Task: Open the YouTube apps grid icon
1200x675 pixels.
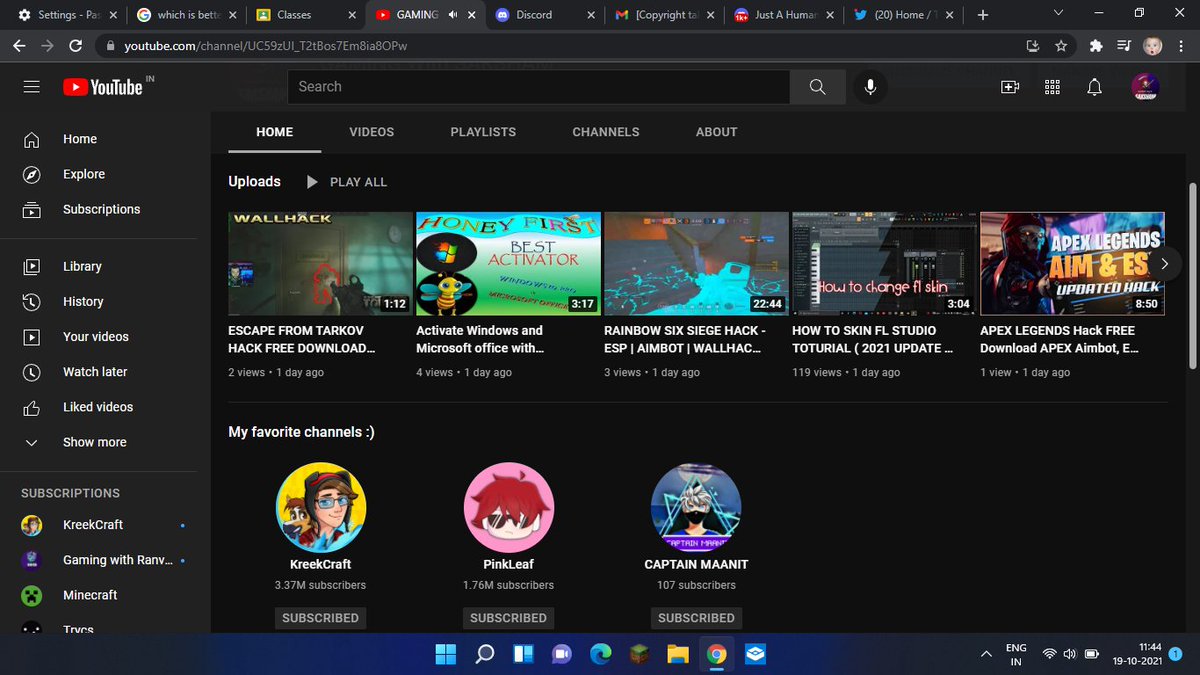Action: click(x=1052, y=87)
